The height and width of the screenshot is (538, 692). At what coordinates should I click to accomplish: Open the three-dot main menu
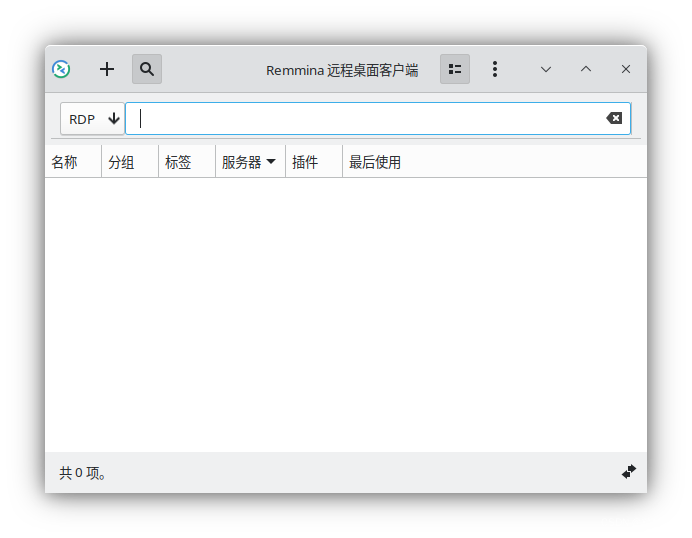tap(495, 69)
